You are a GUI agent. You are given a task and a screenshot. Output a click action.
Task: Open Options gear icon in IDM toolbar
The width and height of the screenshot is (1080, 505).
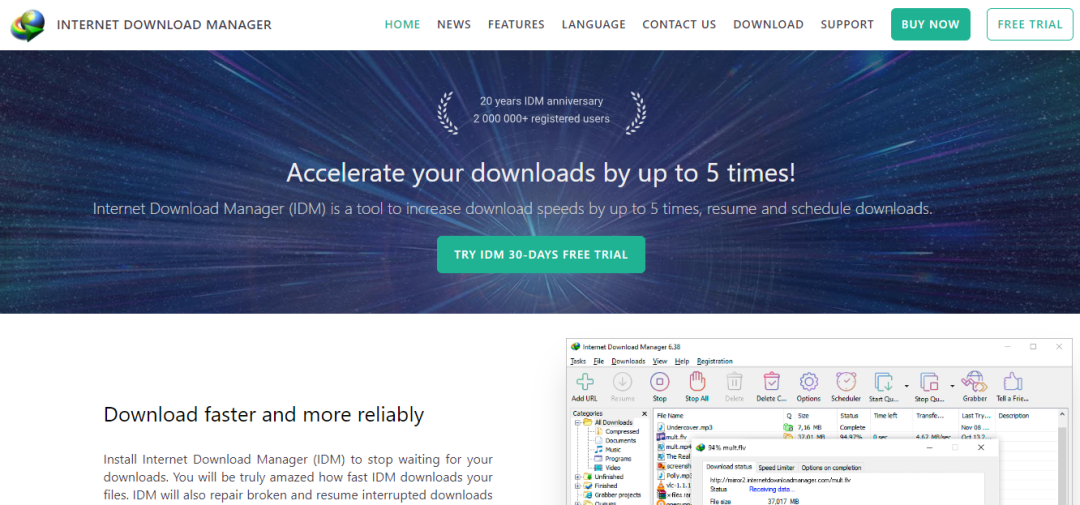[809, 382]
